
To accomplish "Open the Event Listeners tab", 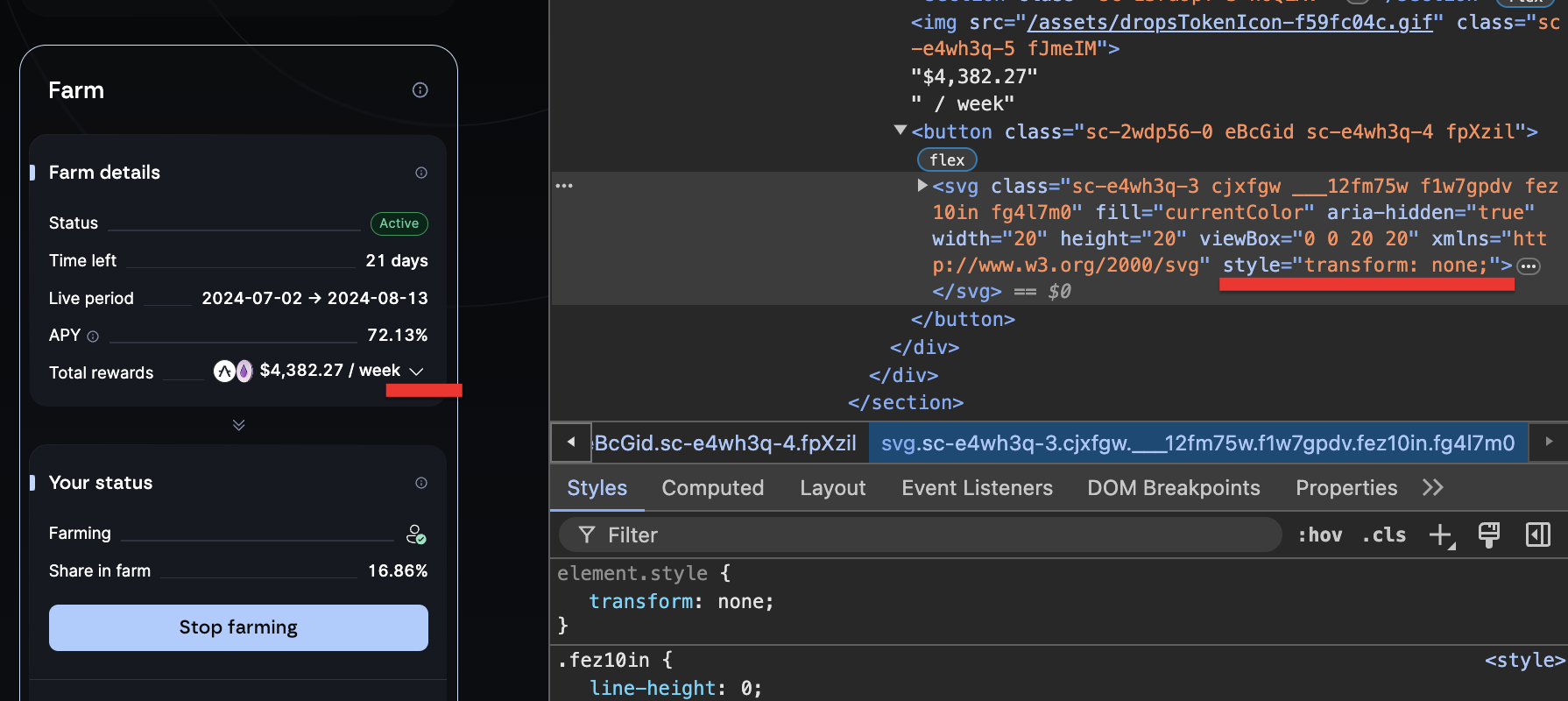I will (977, 488).
